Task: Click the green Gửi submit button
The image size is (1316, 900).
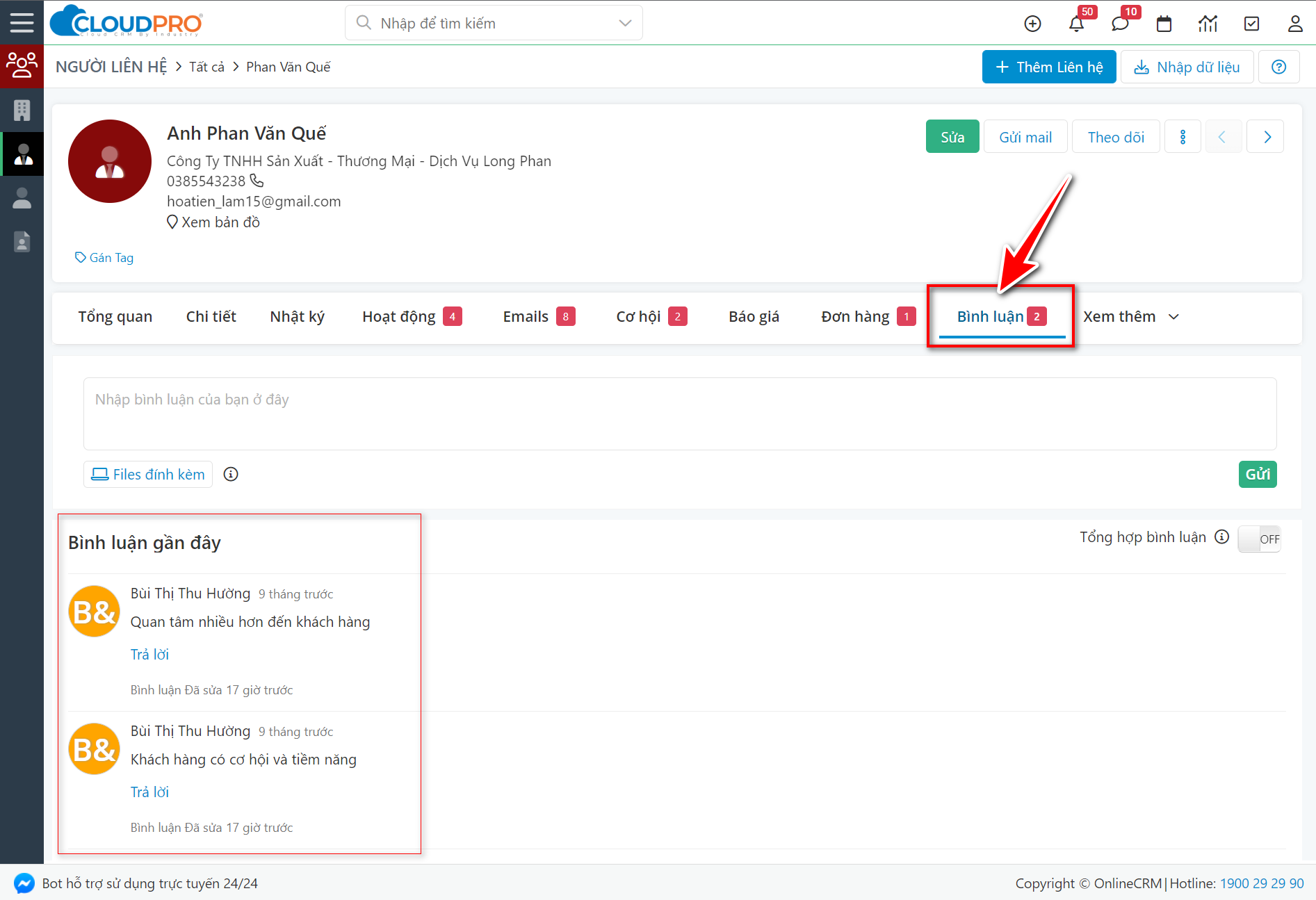Action: tap(1258, 474)
